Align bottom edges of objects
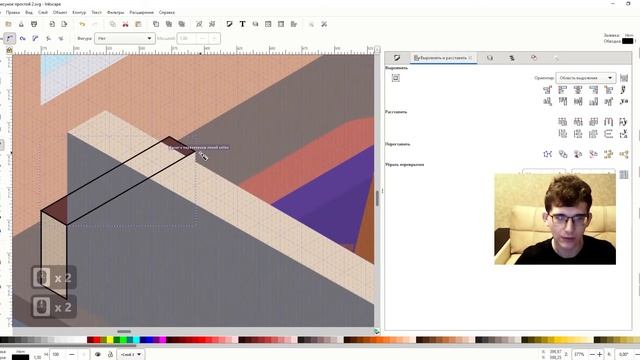640x360 pixels. click(x=593, y=101)
